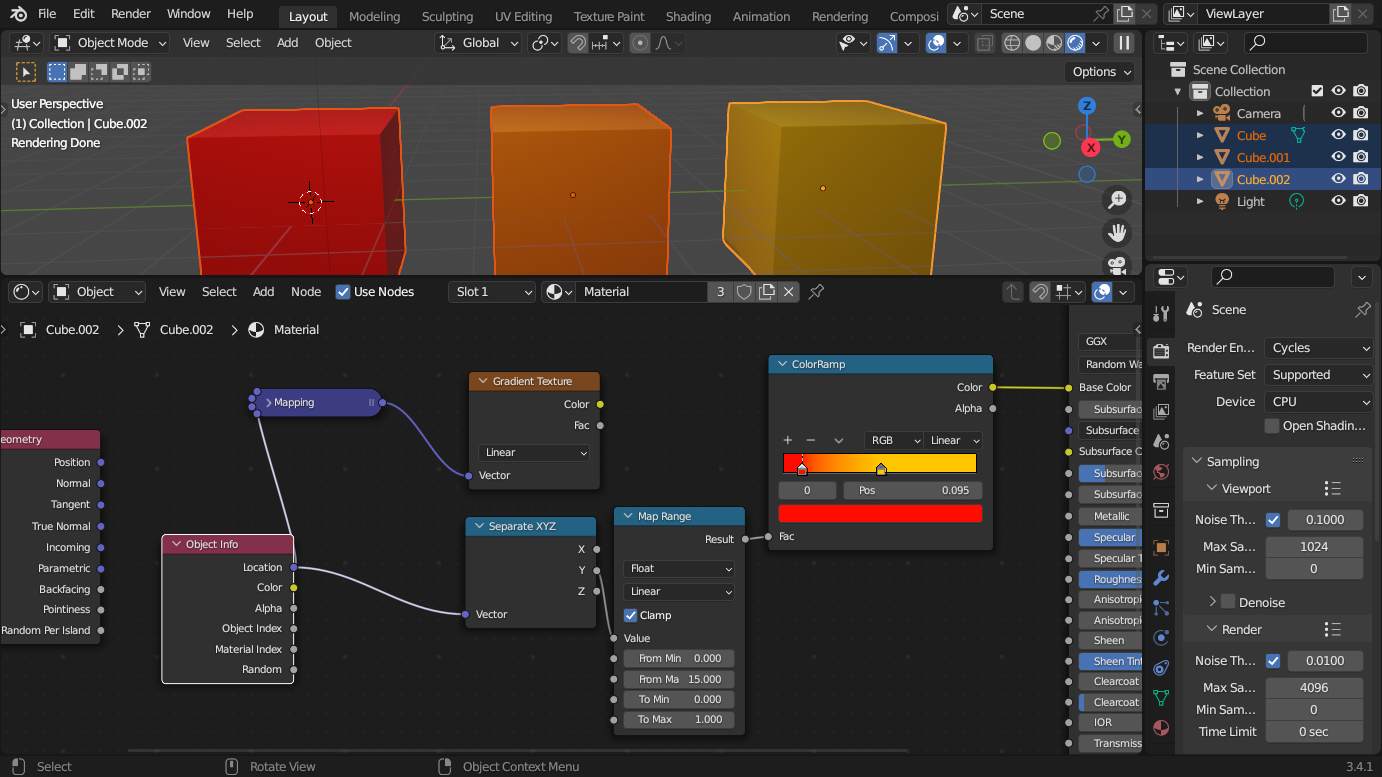This screenshot has width=1382, height=777.
Task: Open the Modifiers properties tab wrench
Action: coord(1160,578)
